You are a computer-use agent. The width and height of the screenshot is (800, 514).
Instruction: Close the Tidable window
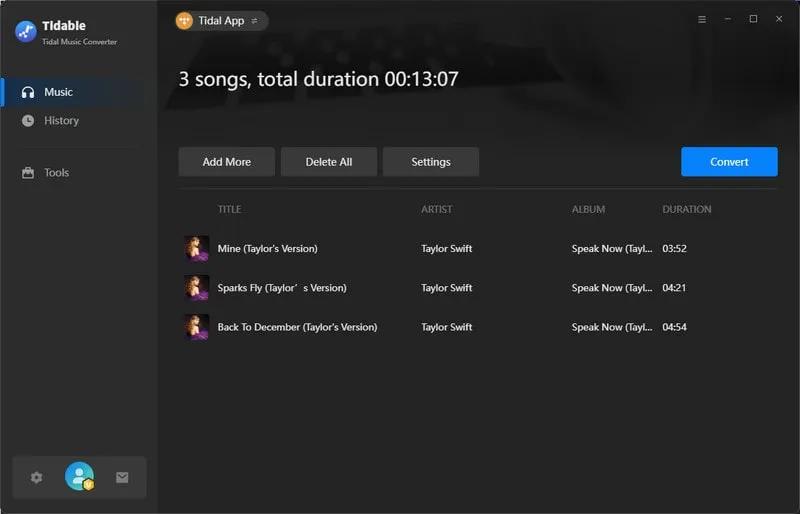(779, 19)
